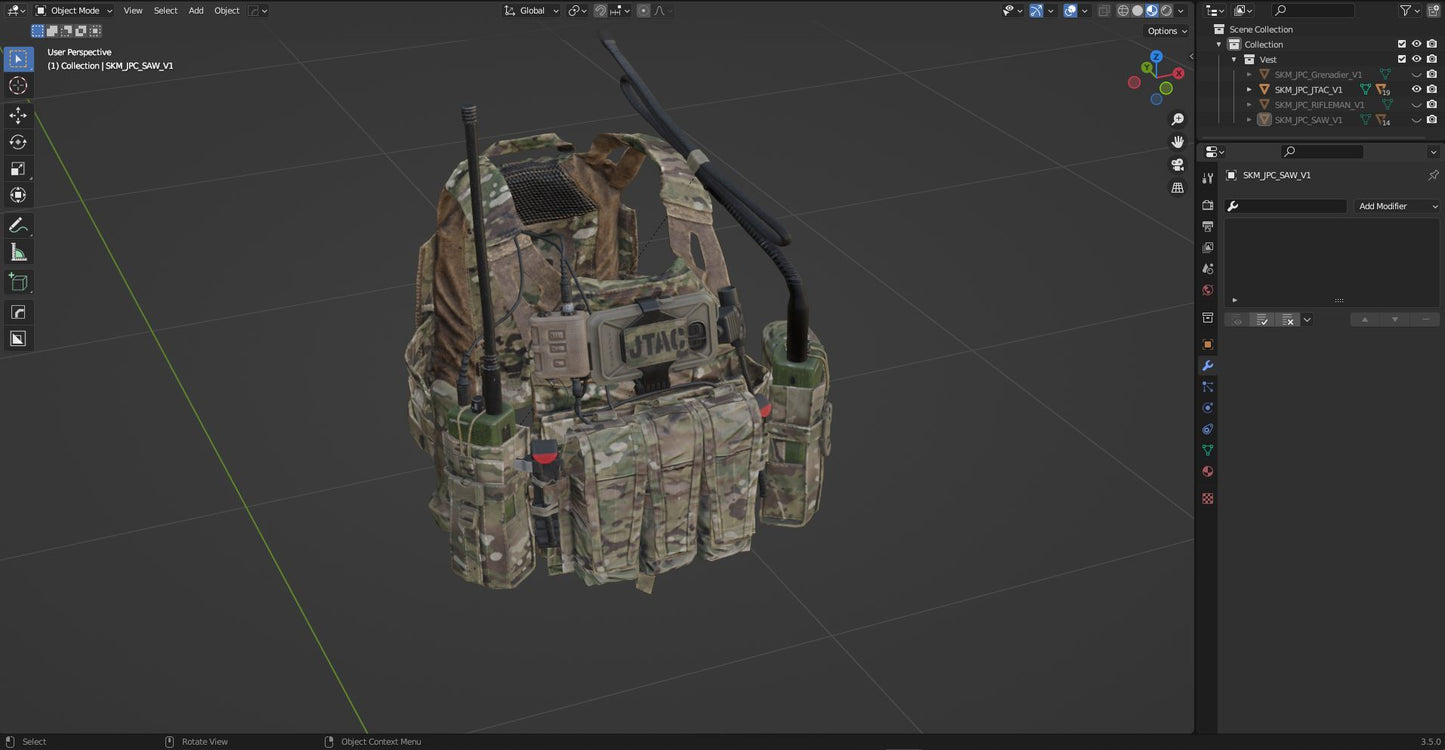Click the Options button in the viewport
The height and width of the screenshot is (750, 1445).
coord(1164,30)
